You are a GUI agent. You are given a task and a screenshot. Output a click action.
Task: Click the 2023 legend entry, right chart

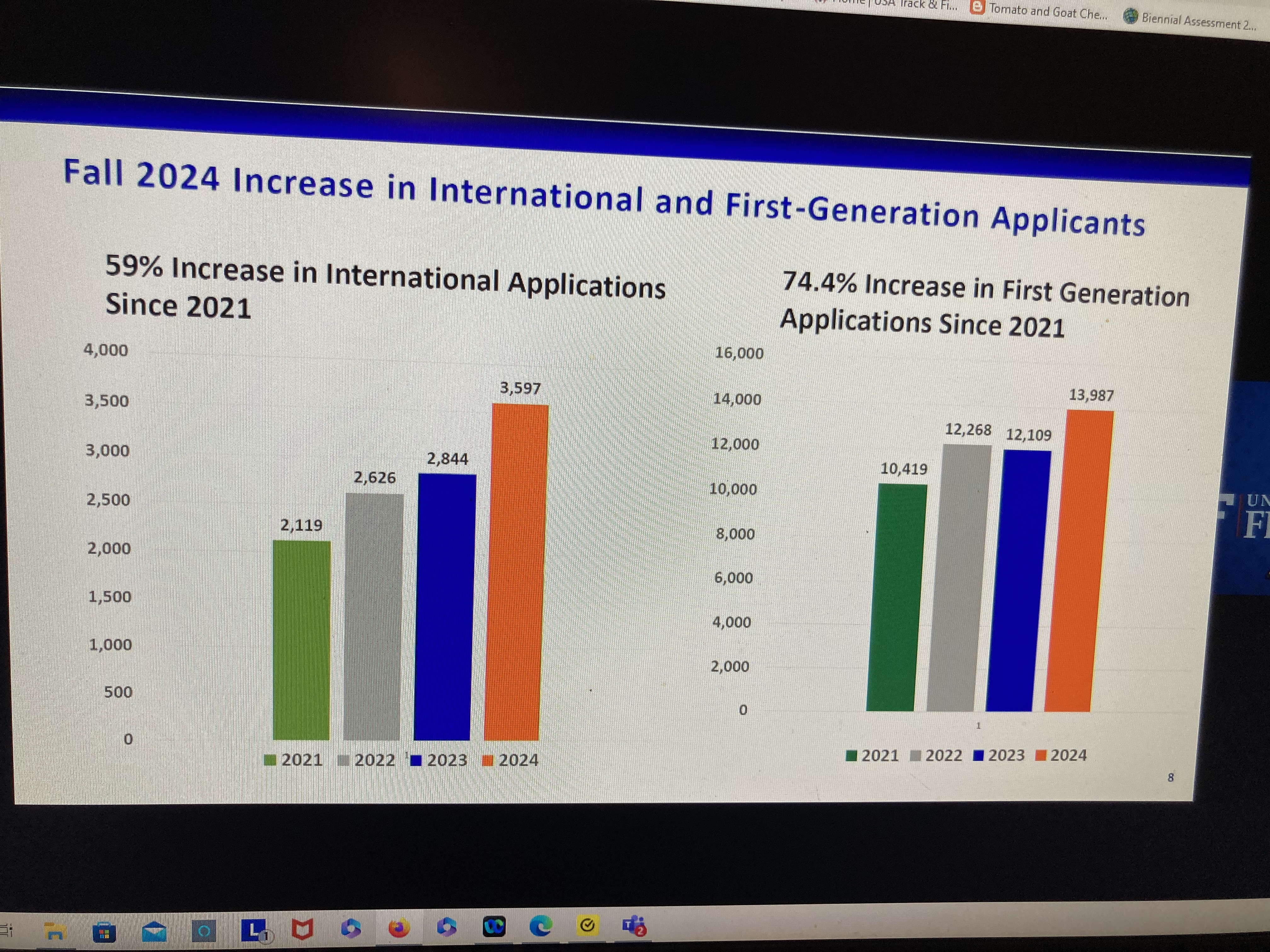coord(999,755)
